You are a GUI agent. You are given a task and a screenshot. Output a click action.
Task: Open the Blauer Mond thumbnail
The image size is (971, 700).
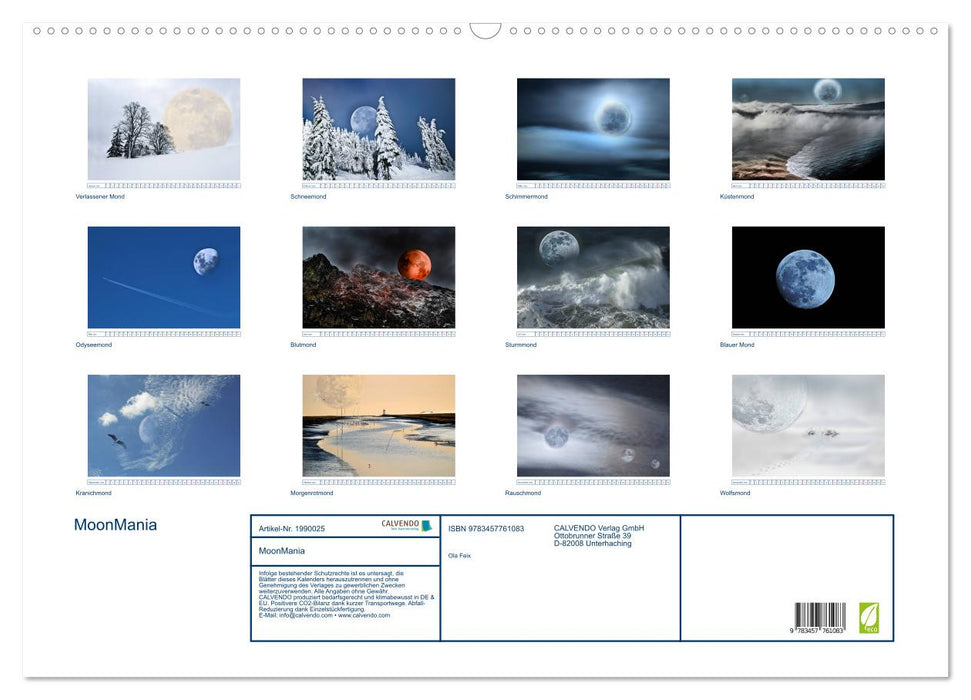pos(810,276)
